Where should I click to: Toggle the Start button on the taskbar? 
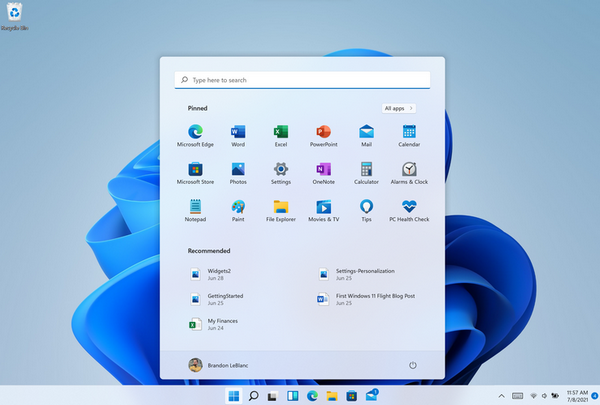234,396
